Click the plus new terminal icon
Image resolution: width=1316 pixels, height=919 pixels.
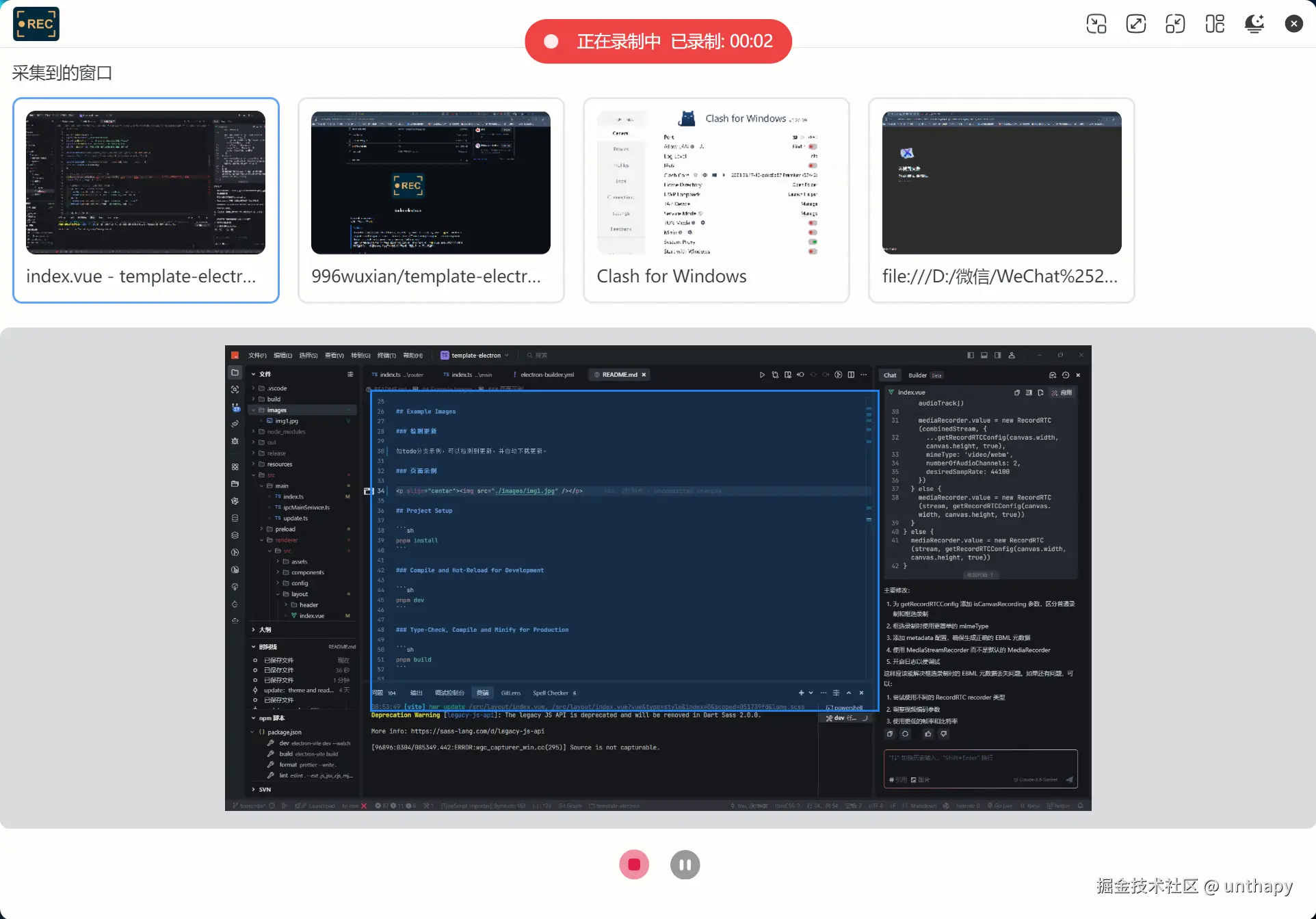(x=801, y=693)
